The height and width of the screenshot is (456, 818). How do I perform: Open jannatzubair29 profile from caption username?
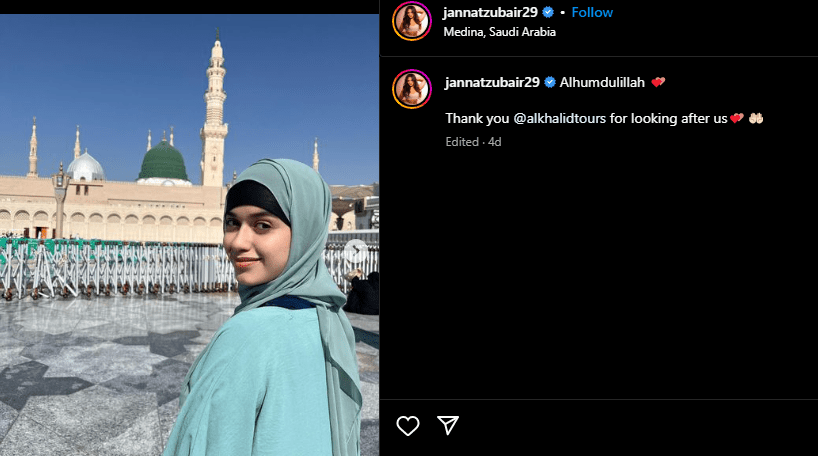coord(492,82)
